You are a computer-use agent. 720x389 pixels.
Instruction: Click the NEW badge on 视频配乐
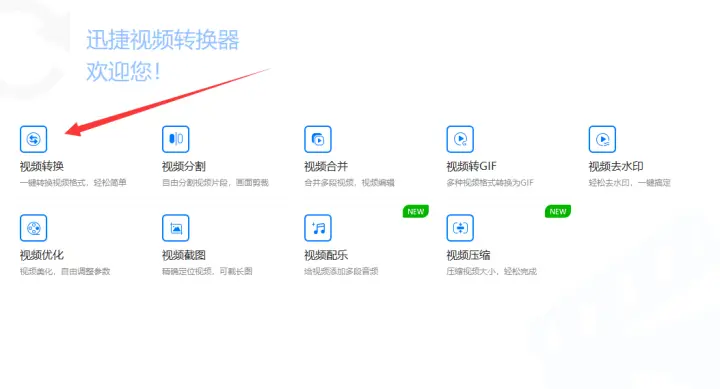tap(416, 211)
